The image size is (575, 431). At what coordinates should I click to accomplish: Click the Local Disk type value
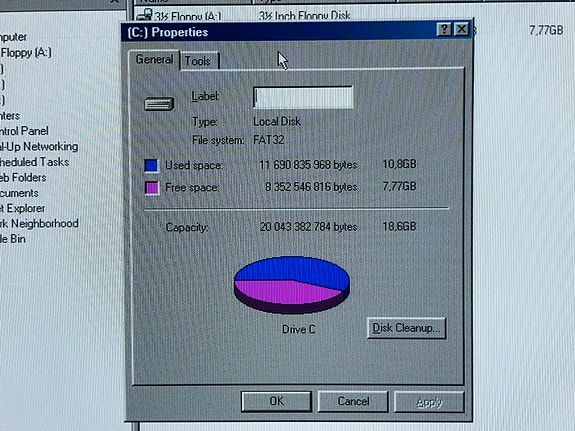tap(277, 121)
